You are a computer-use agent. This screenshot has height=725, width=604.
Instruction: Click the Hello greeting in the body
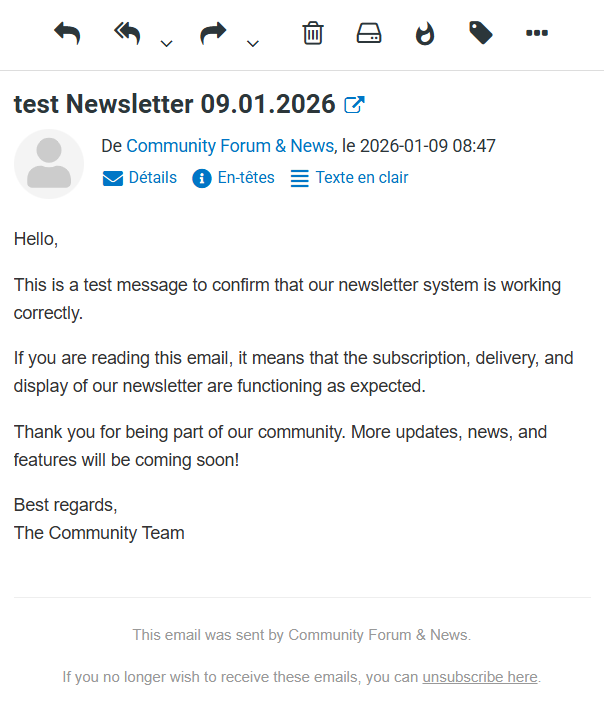tap(36, 239)
